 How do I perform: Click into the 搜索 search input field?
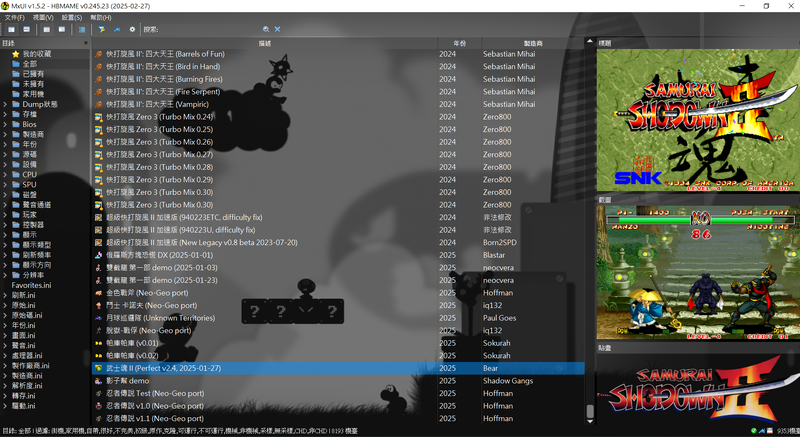click(209, 30)
